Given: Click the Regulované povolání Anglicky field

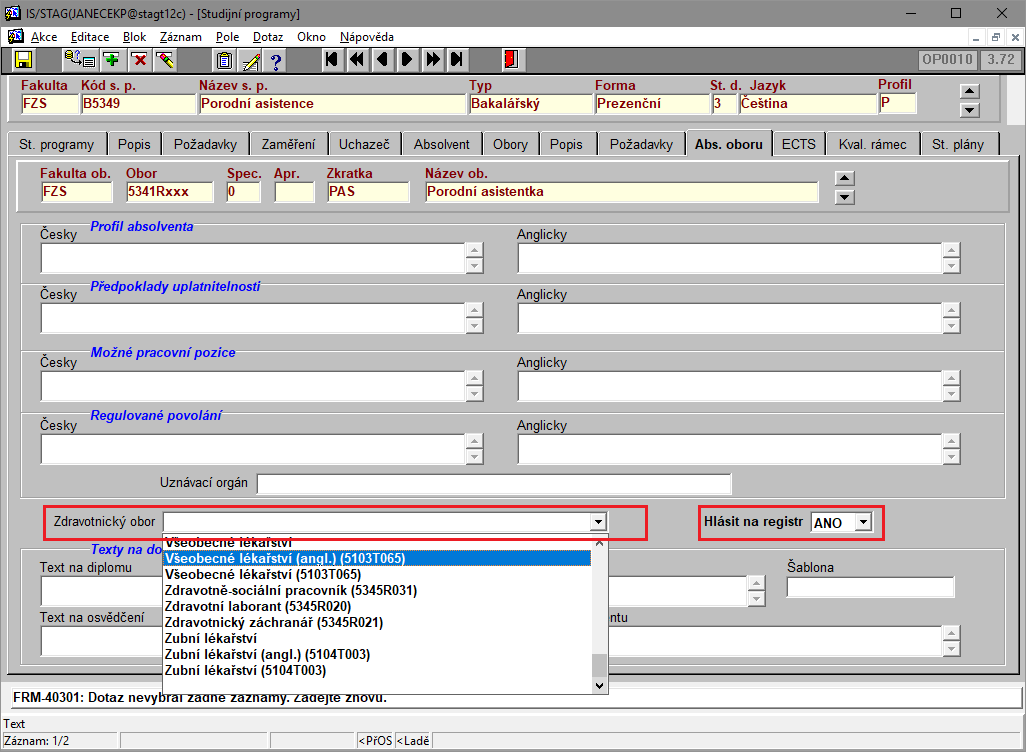Looking at the screenshot, I should pos(730,449).
